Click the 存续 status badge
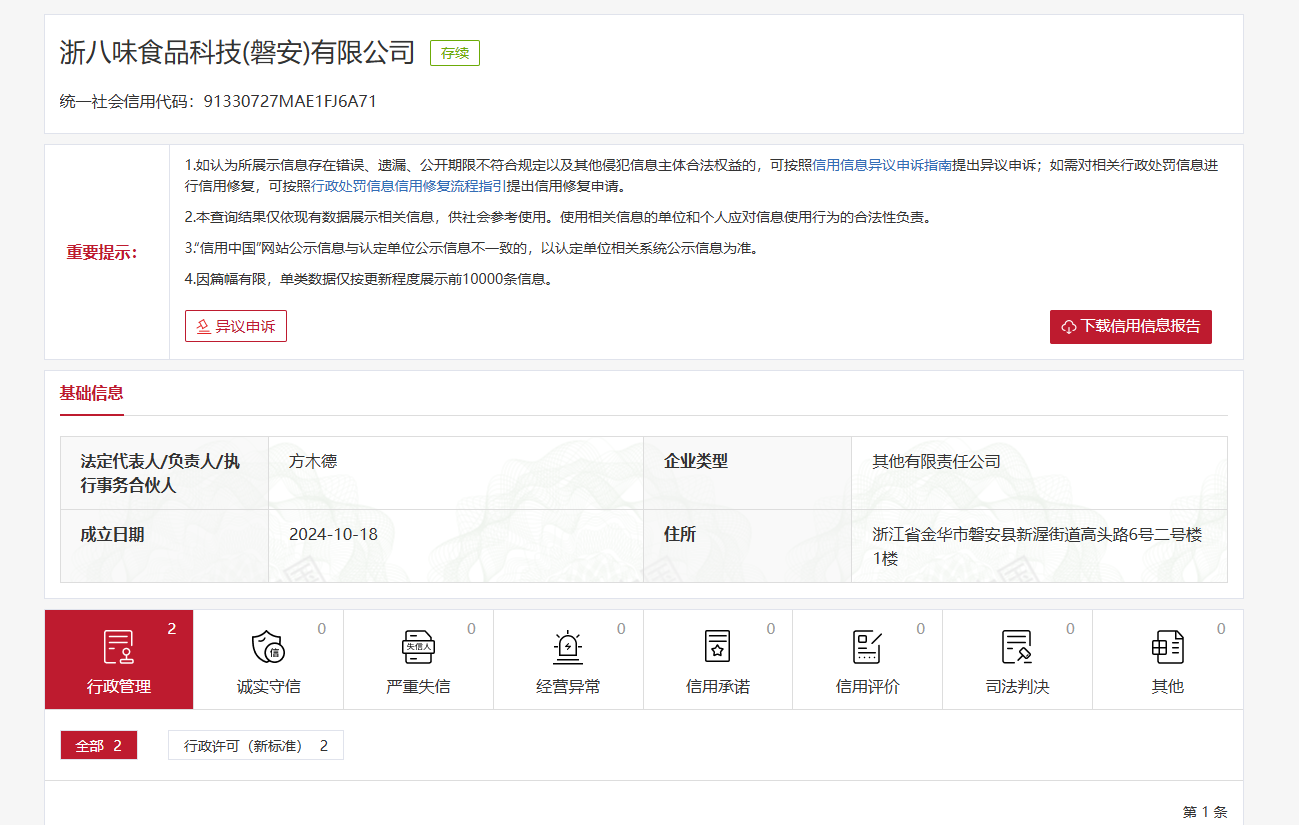 tap(454, 53)
